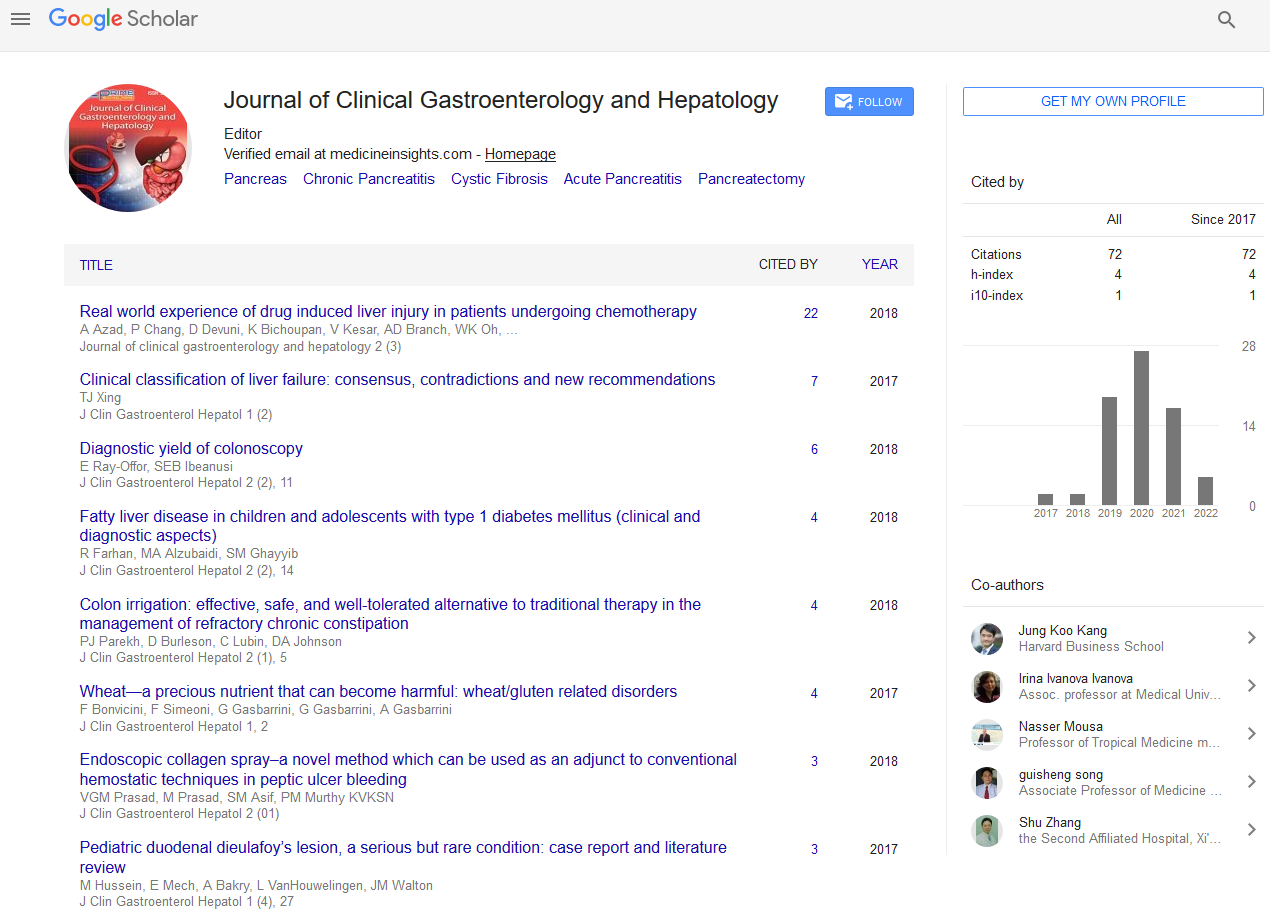Screen dimensions: 1270x913
Task: Click Jung Koo Kang's avatar photo
Action: pyautogui.click(x=987, y=638)
